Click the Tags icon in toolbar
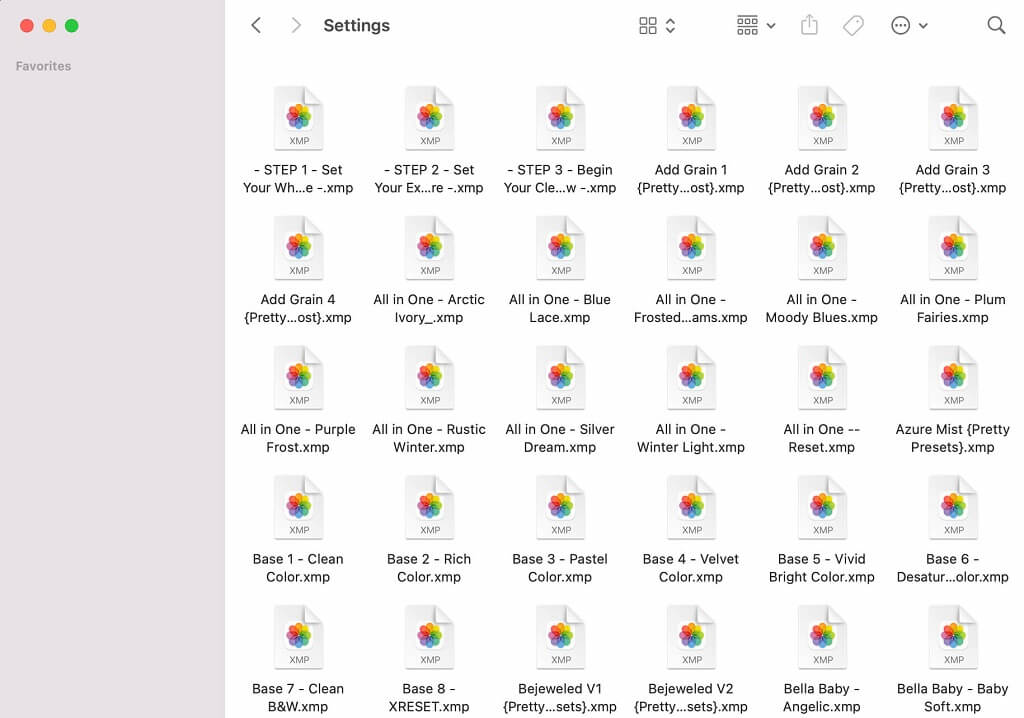Image resolution: width=1024 pixels, height=718 pixels. pos(853,26)
